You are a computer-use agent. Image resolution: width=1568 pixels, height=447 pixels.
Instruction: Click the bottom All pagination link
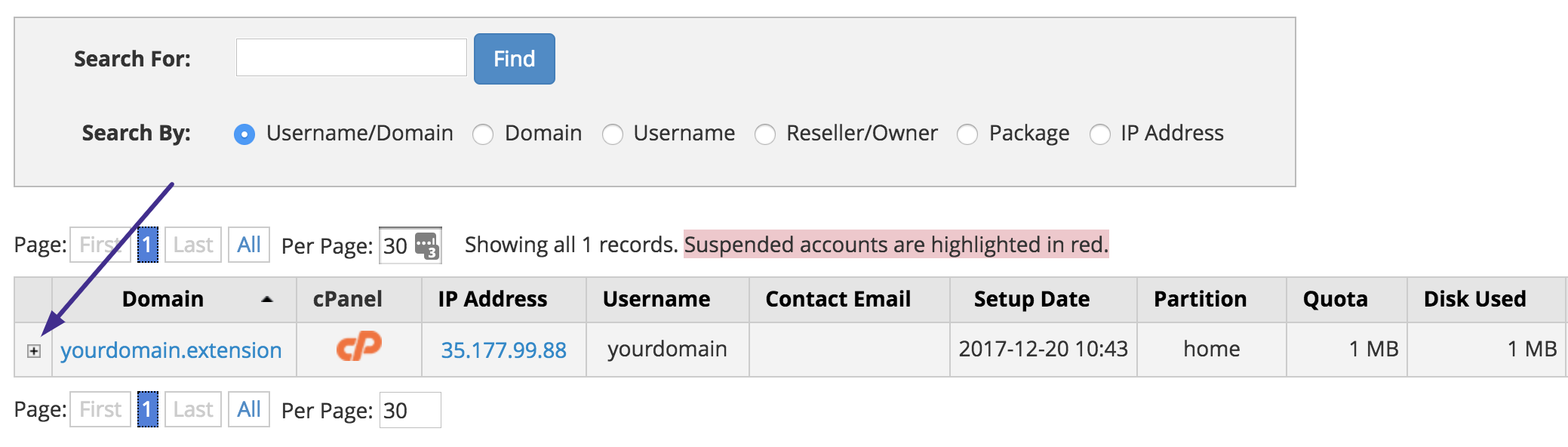[x=249, y=409]
